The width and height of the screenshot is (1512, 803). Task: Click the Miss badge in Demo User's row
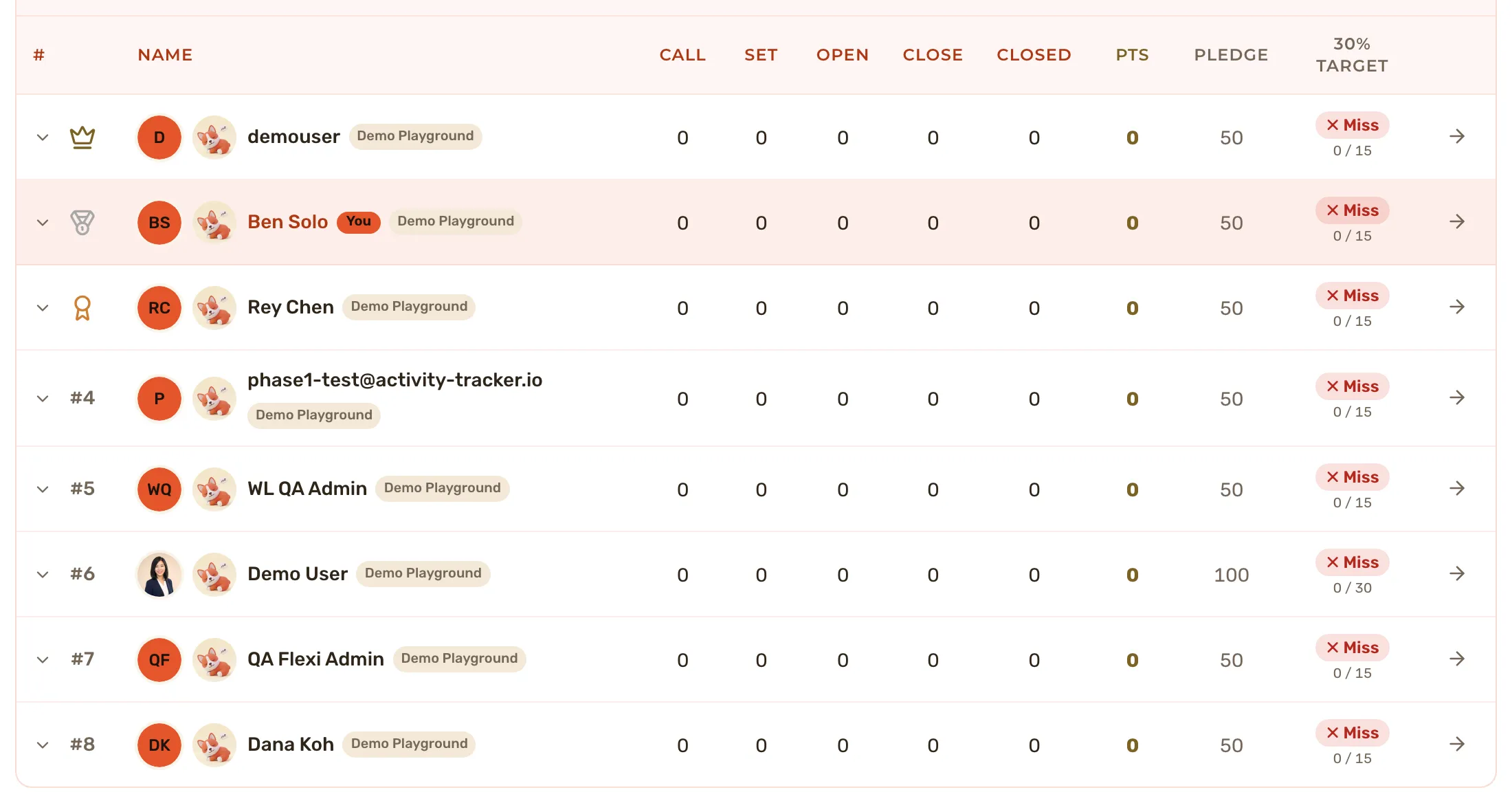[x=1353, y=562]
